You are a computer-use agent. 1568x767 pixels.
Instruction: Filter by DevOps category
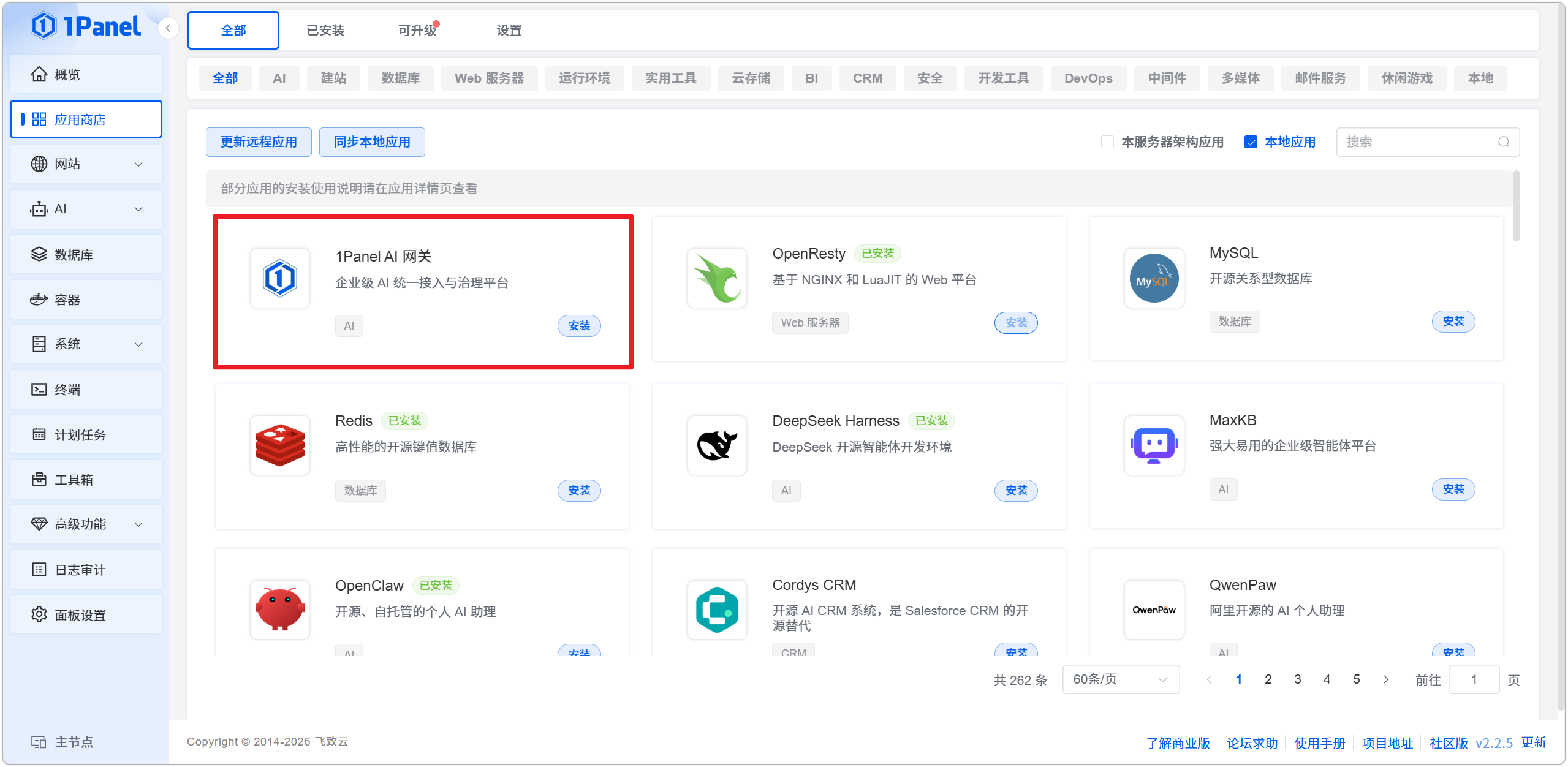pyautogui.click(x=1088, y=78)
